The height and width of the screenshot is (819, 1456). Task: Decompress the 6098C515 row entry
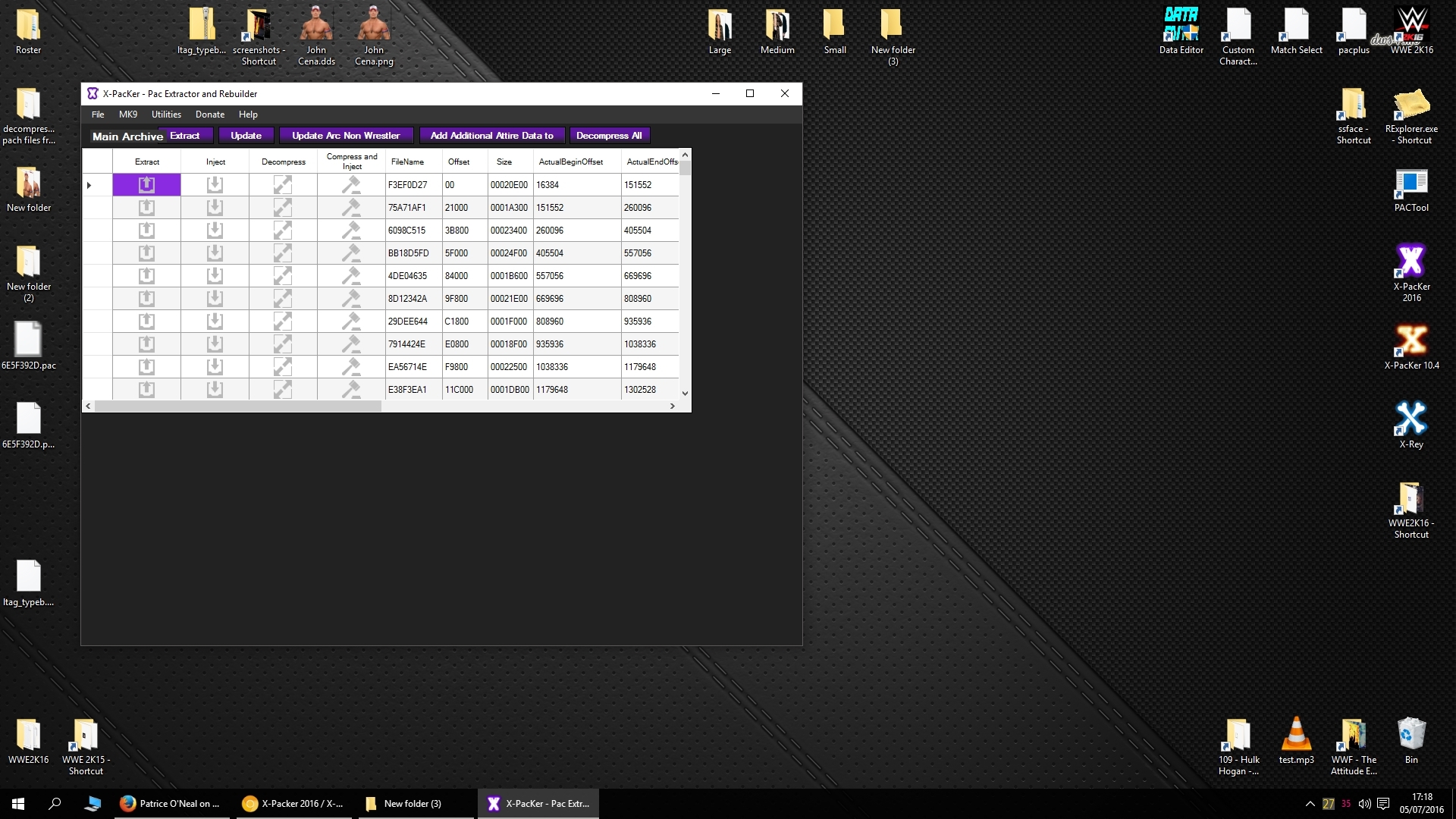click(x=283, y=230)
